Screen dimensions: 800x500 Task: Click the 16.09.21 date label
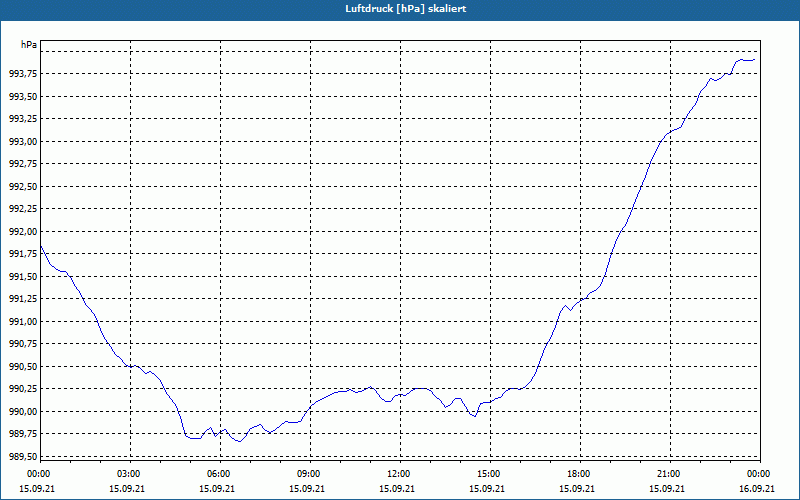click(757, 488)
